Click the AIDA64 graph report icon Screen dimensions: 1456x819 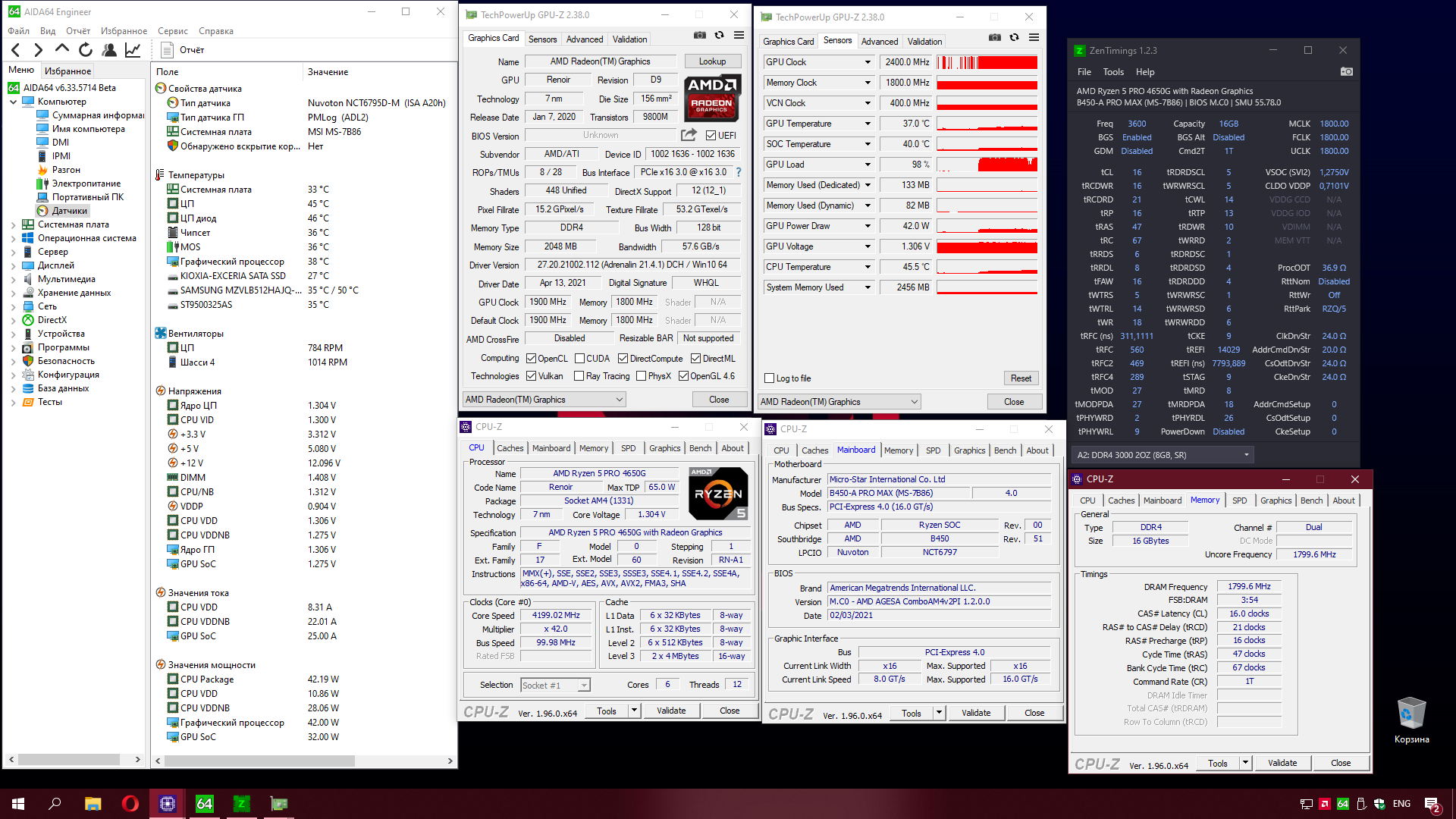click(x=133, y=50)
